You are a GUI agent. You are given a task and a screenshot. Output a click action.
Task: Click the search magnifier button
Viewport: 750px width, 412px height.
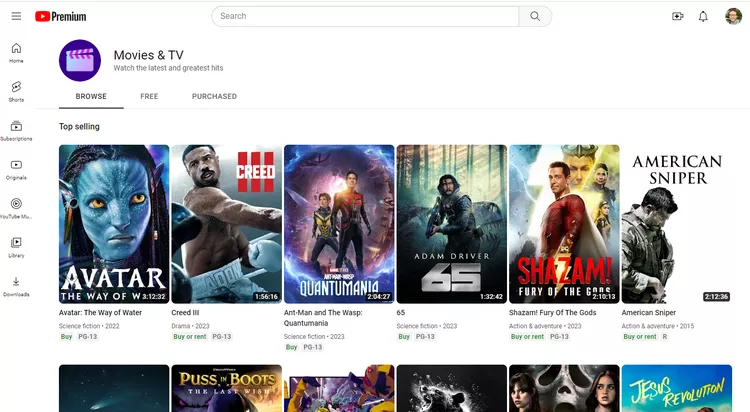click(x=535, y=16)
